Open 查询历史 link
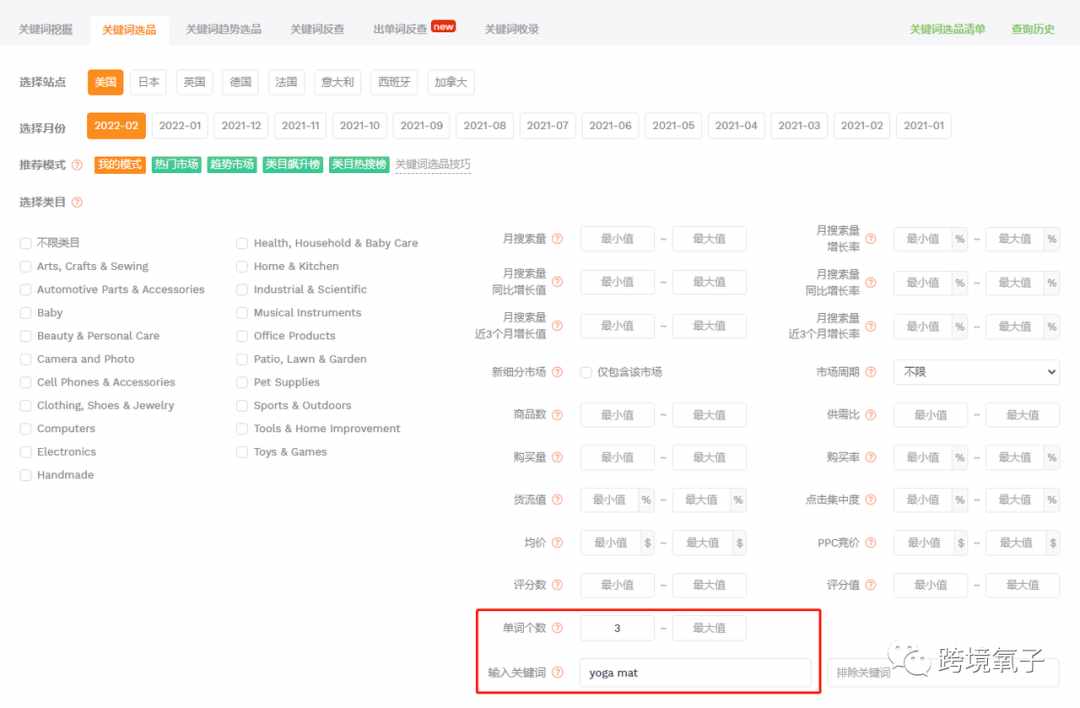1080x708 pixels. [x=1032, y=29]
